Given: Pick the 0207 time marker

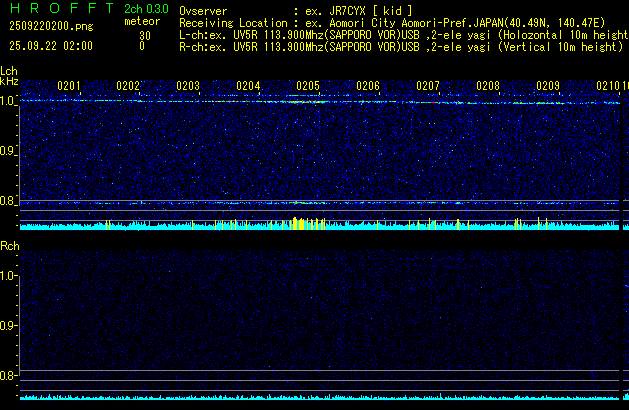Looking at the screenshot, I should (428, 87).
